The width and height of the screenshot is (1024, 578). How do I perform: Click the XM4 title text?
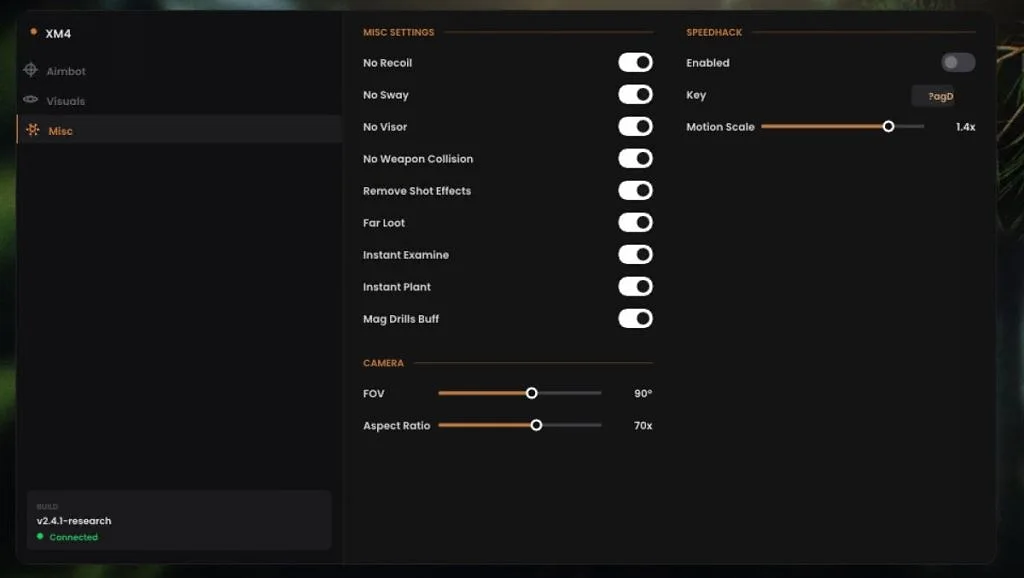pyautogui.click(x=58, y=34)
